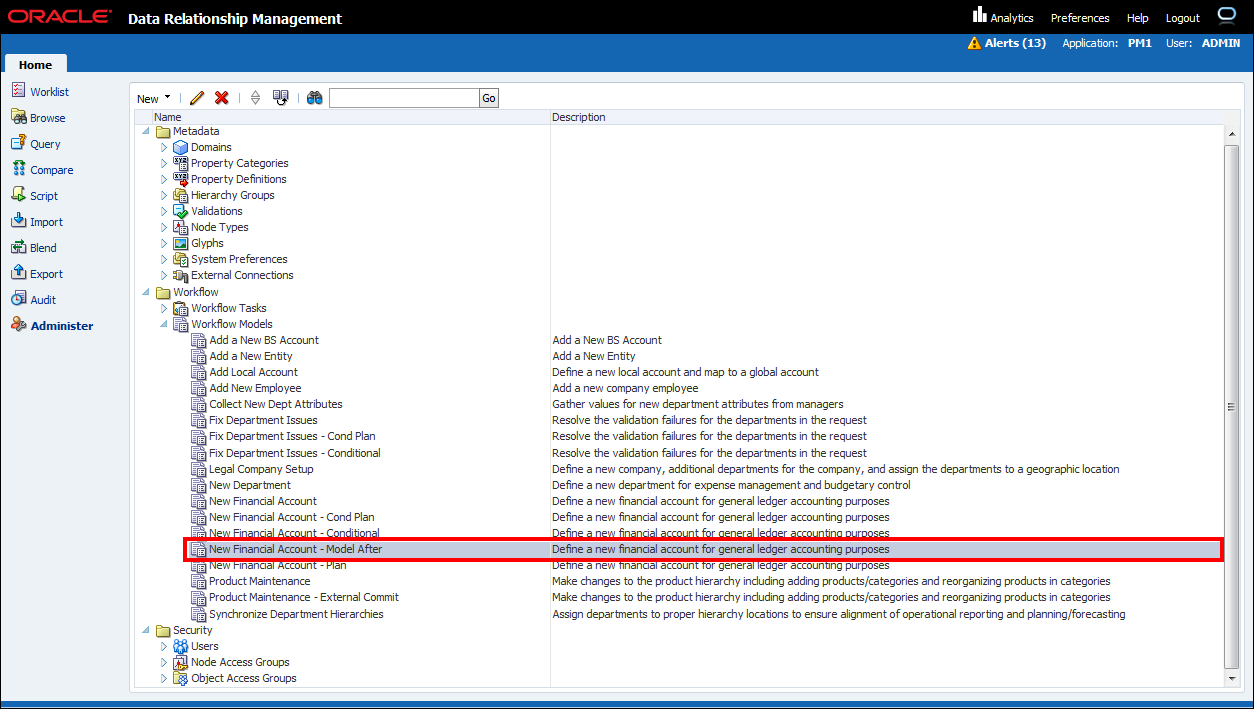
Task: Click the Name column header
Action: click(x=168, y=117)
